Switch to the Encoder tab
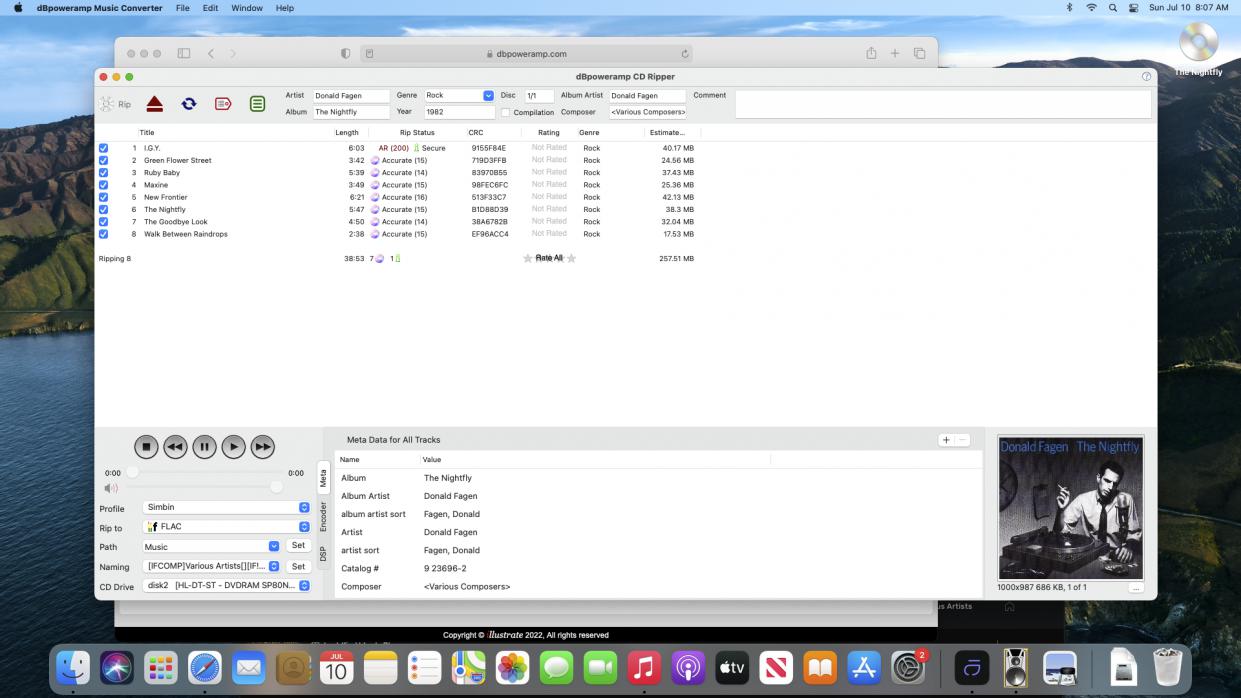This screenshot has width=1241, height=698. (x=323, y=516)
